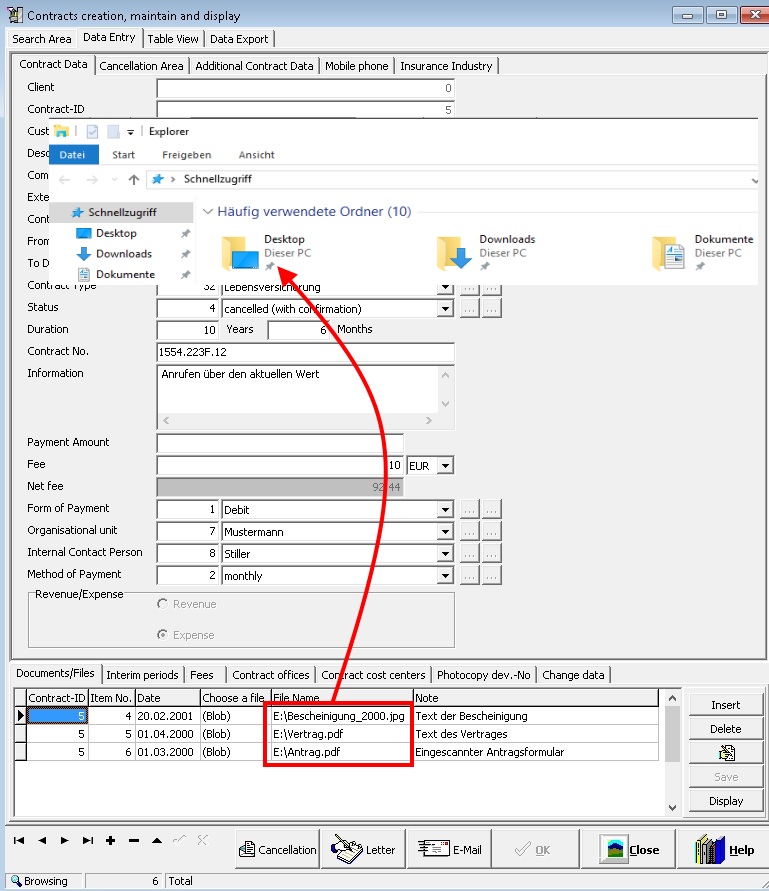Go to first record navigator arrow
Screen dimensions: 769x891
[18, 840]
